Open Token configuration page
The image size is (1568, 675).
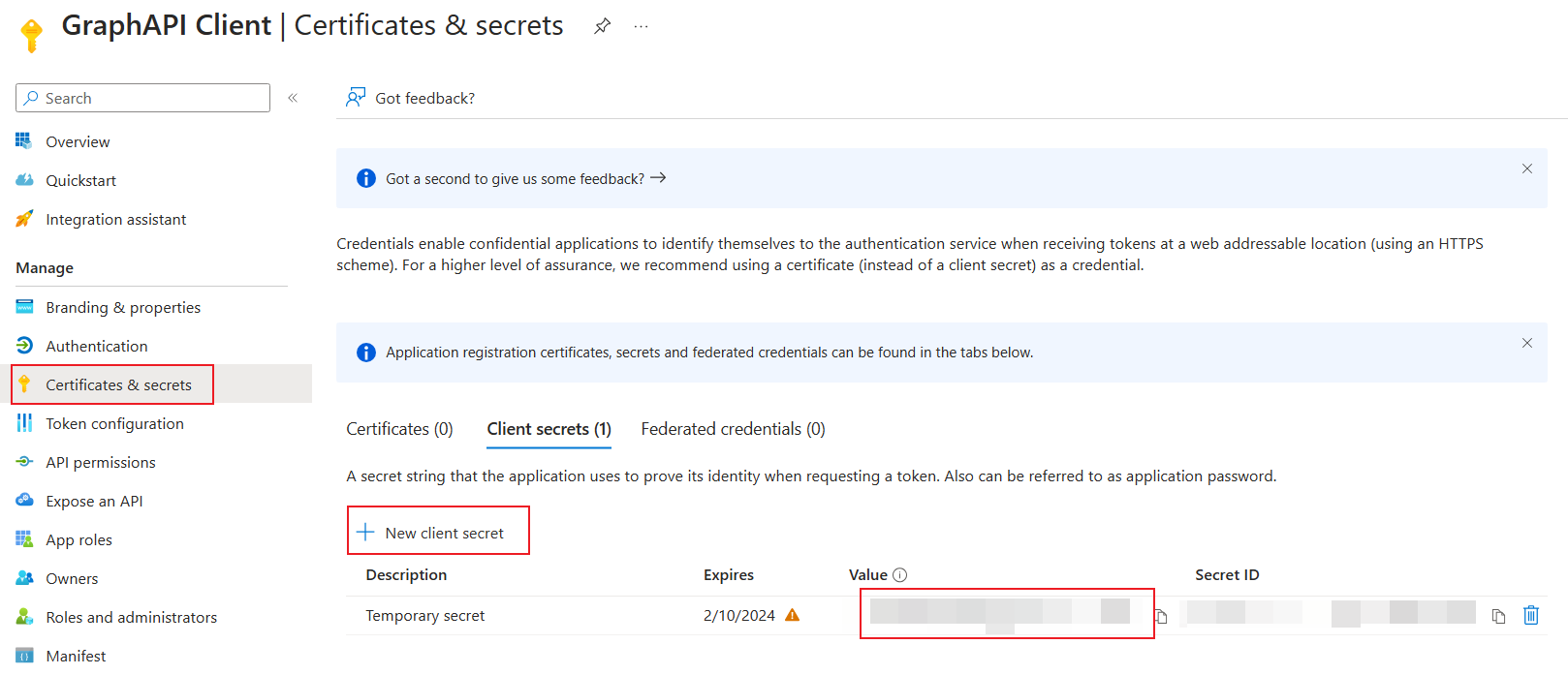114,423
